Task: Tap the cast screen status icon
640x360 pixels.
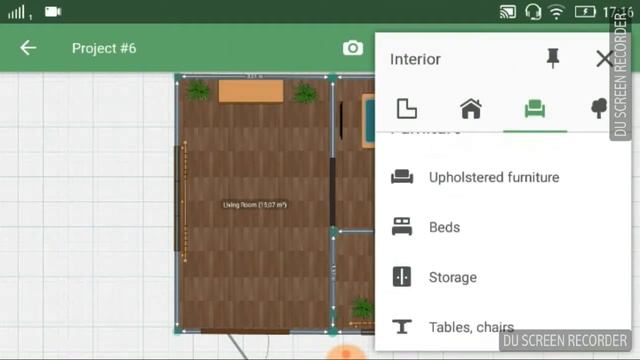Action: click(x=508, y=12)
